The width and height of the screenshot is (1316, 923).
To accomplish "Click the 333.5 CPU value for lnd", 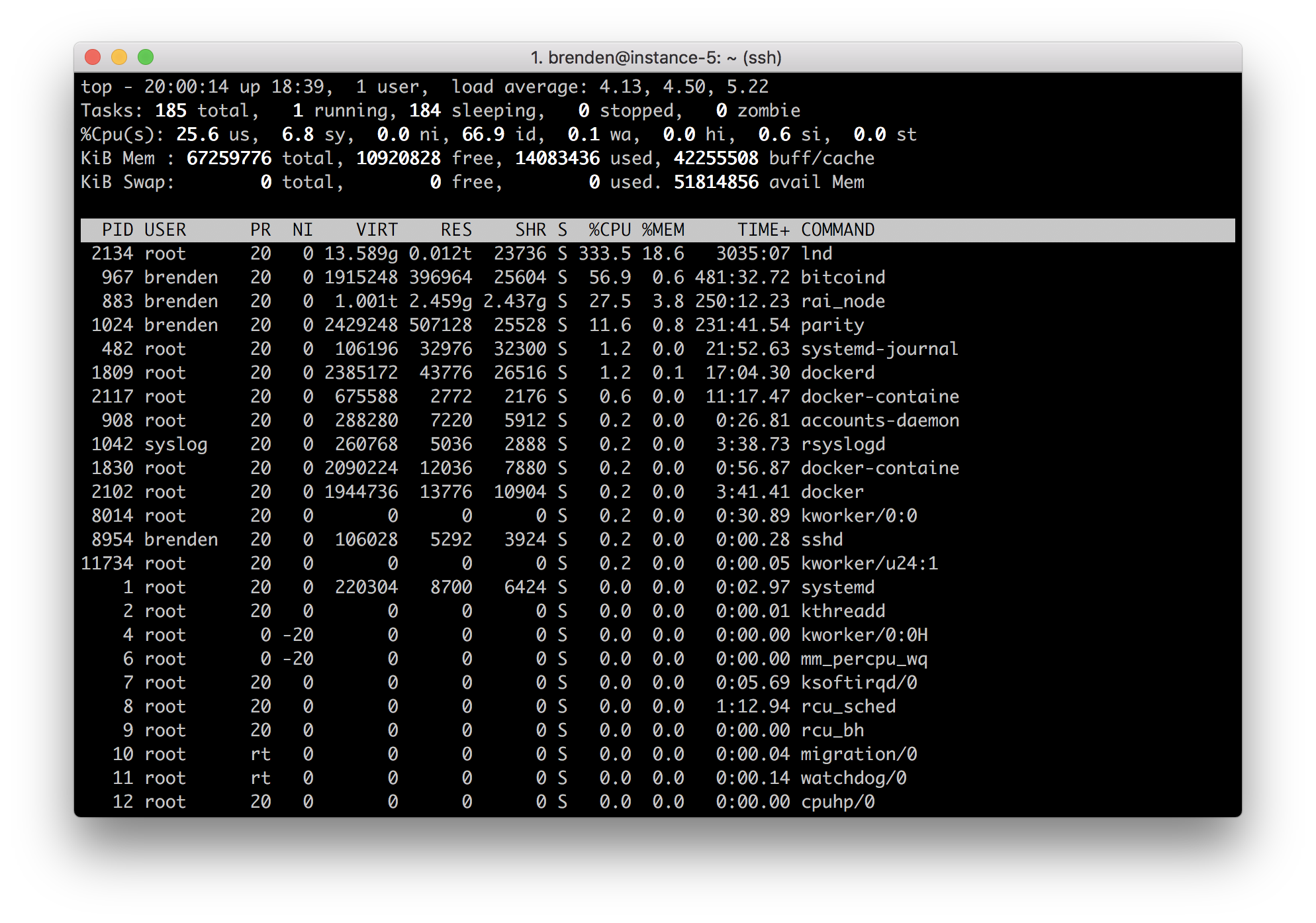I will pos(604,254).
